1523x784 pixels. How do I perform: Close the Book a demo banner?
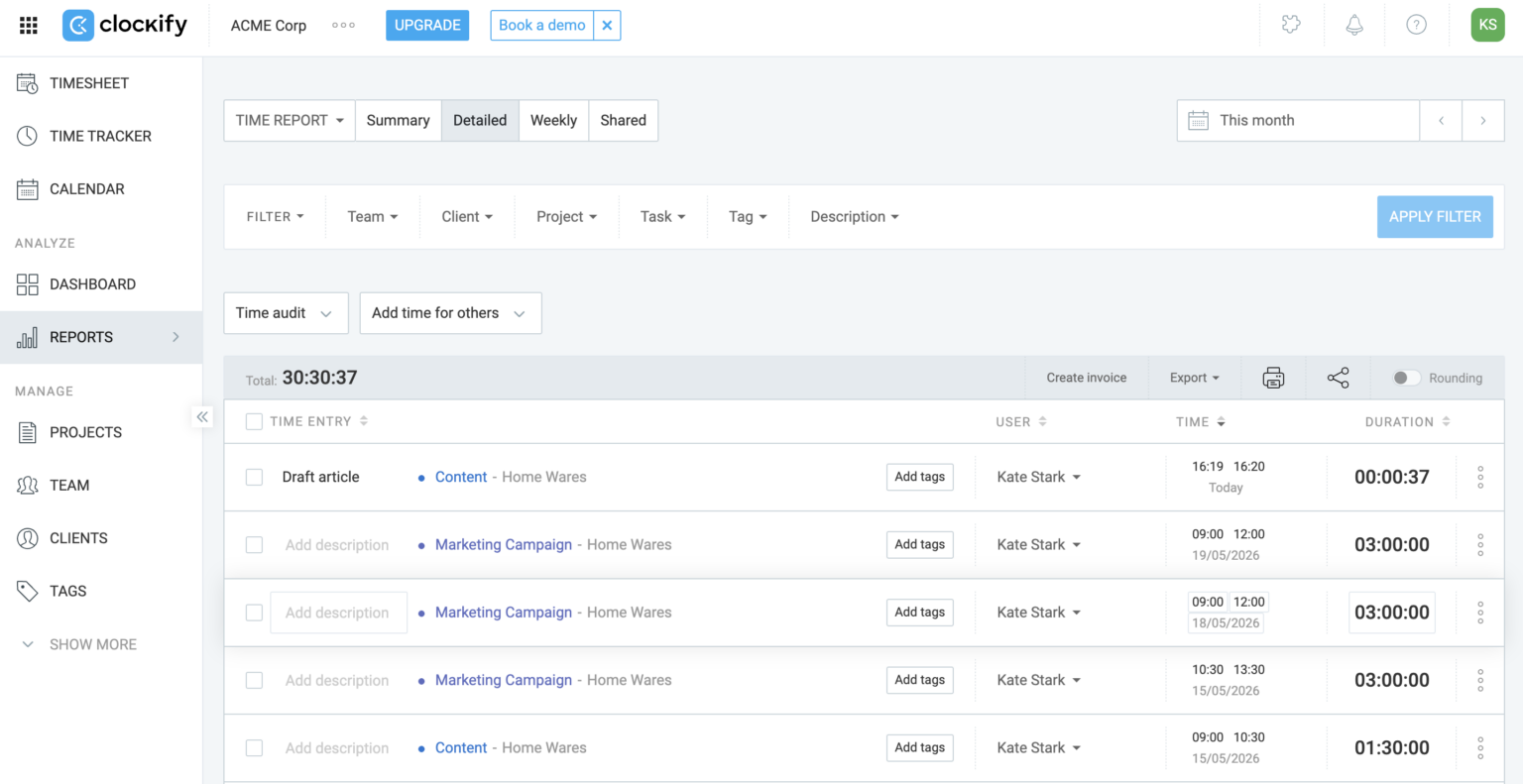[607, 26]
